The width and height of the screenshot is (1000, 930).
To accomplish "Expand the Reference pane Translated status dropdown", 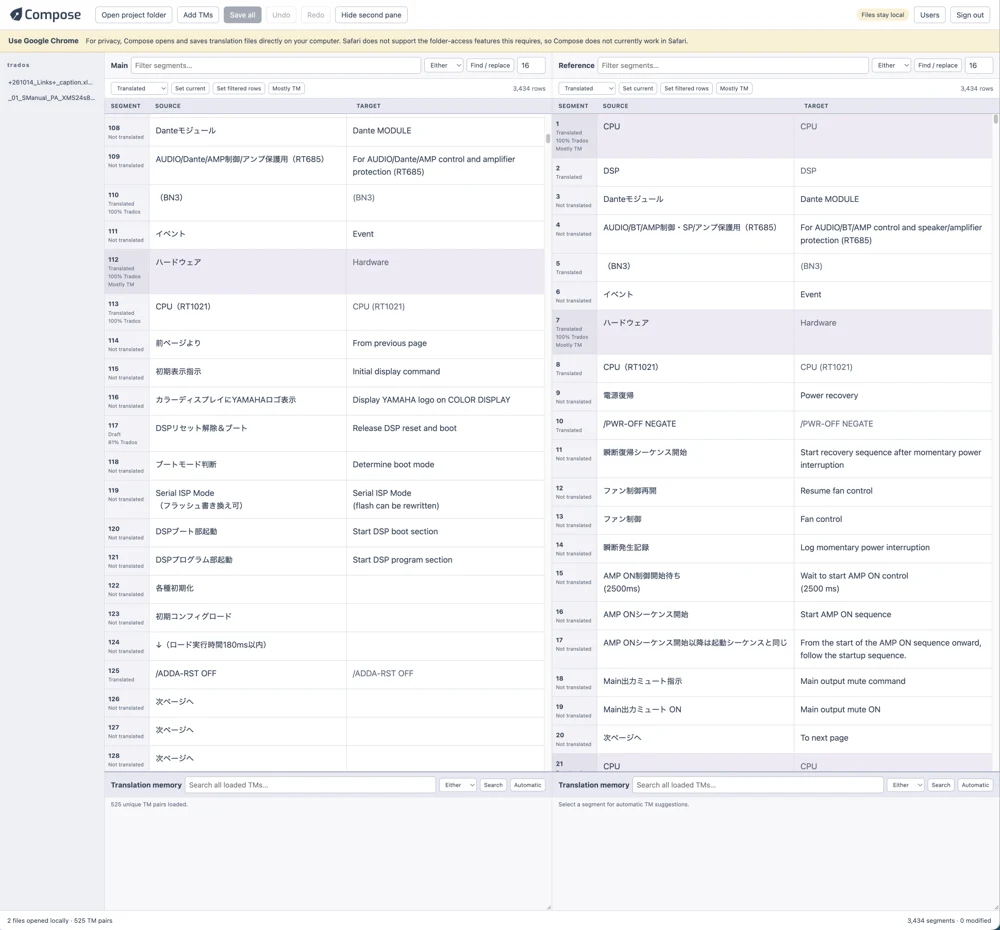I will coord(587,88).
